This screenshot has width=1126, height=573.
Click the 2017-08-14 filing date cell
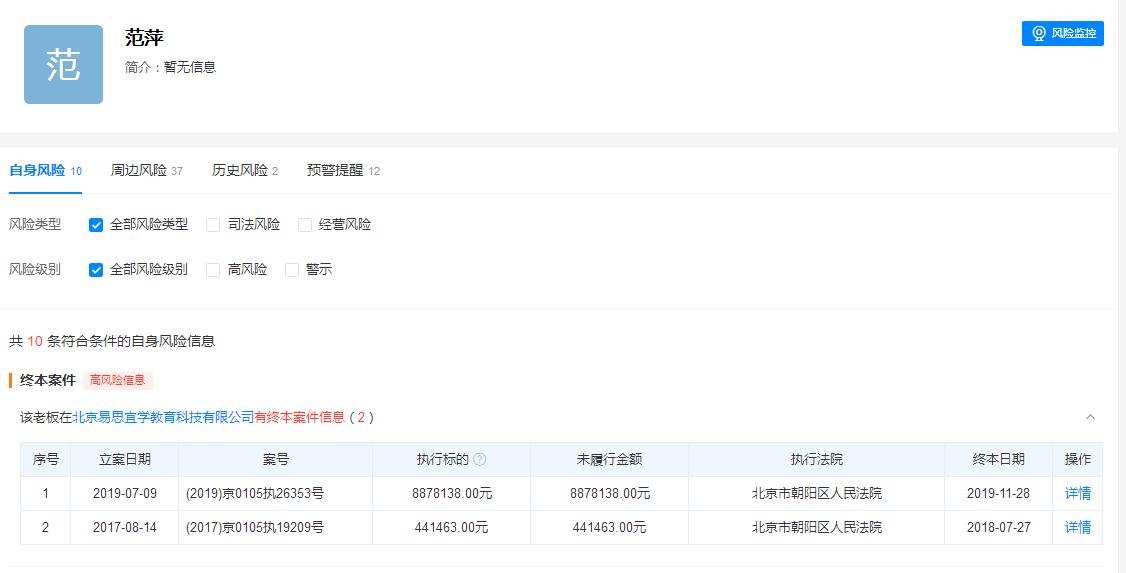(x=124, y=527)
